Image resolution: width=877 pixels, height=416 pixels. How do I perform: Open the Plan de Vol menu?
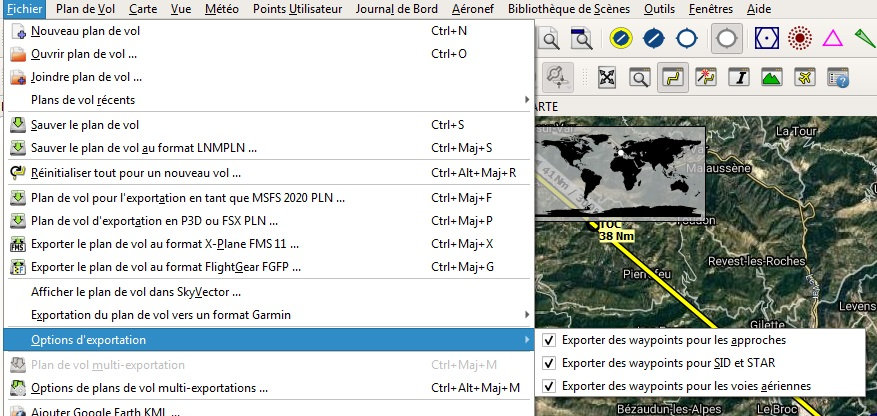click(x=84, y=9)
